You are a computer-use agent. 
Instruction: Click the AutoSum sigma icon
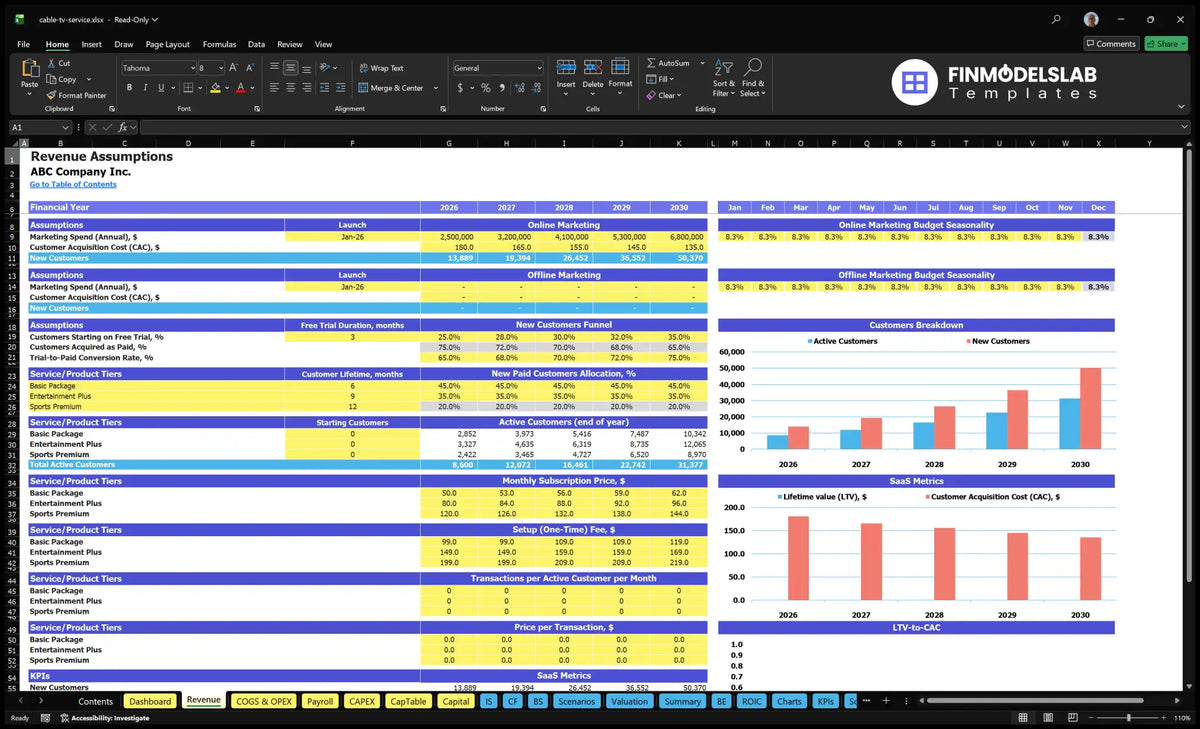click(651, 63)
